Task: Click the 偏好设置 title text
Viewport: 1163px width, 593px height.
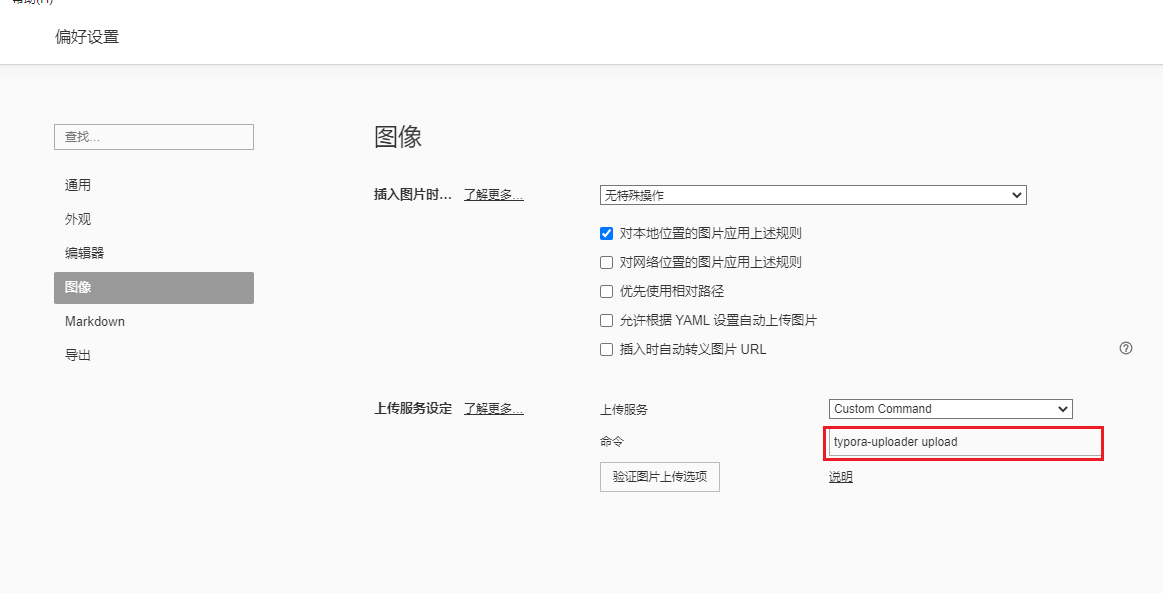Action: click(x=87, y=37)
